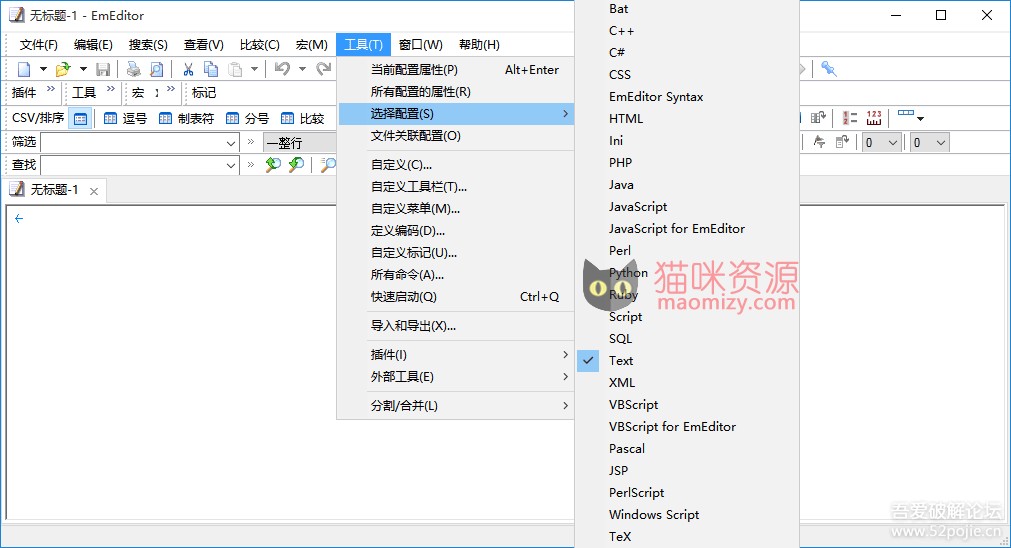Open 导入和导出(X)... menu entry
This screenshot has width=1011, height=548.
pyautogui.click(x=456, y=326)
